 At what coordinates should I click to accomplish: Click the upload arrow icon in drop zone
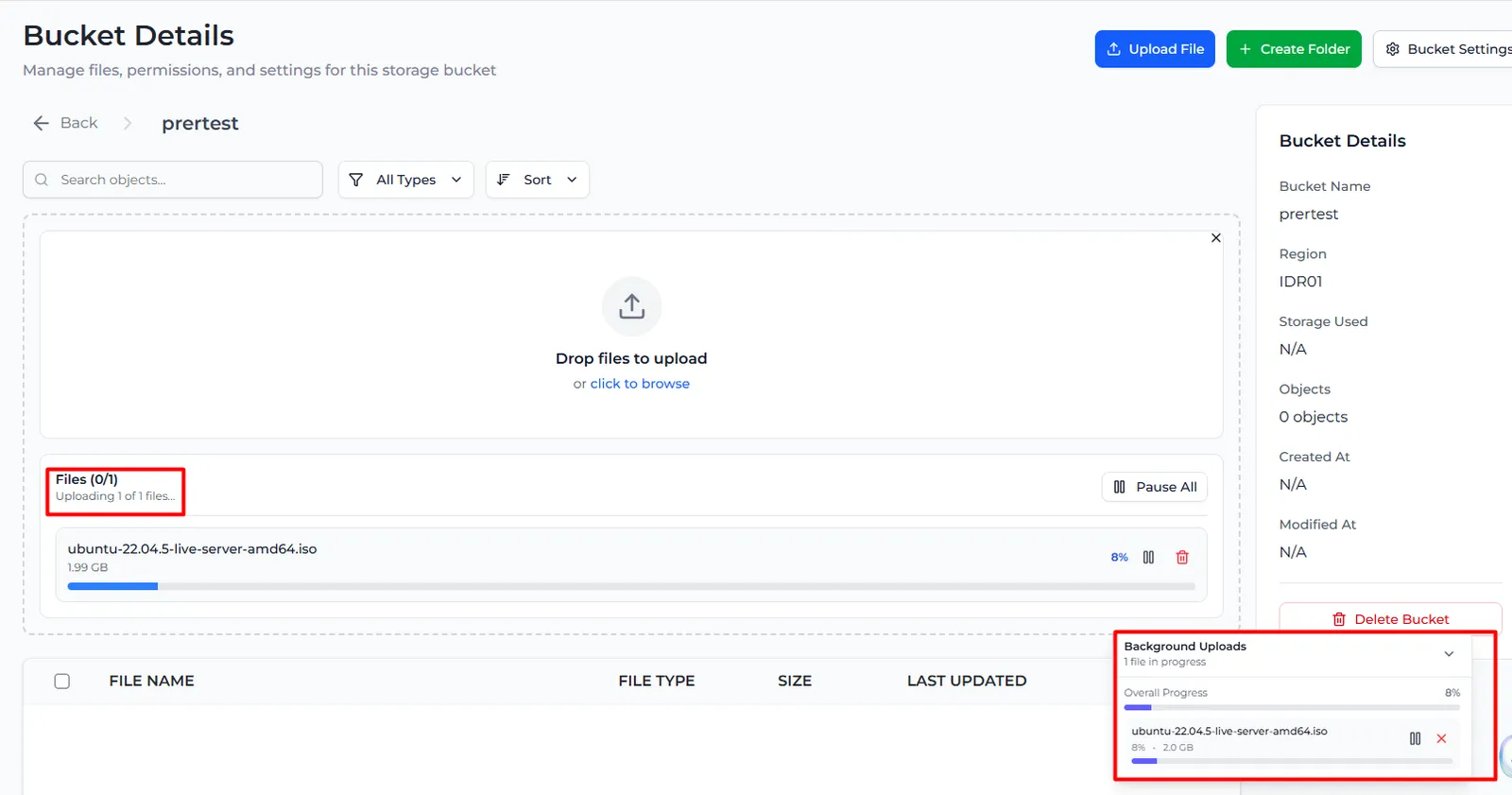point(632,306)
